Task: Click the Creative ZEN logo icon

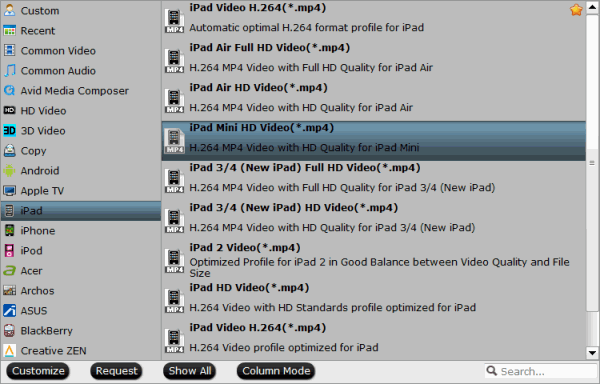Action: (9, 351)
